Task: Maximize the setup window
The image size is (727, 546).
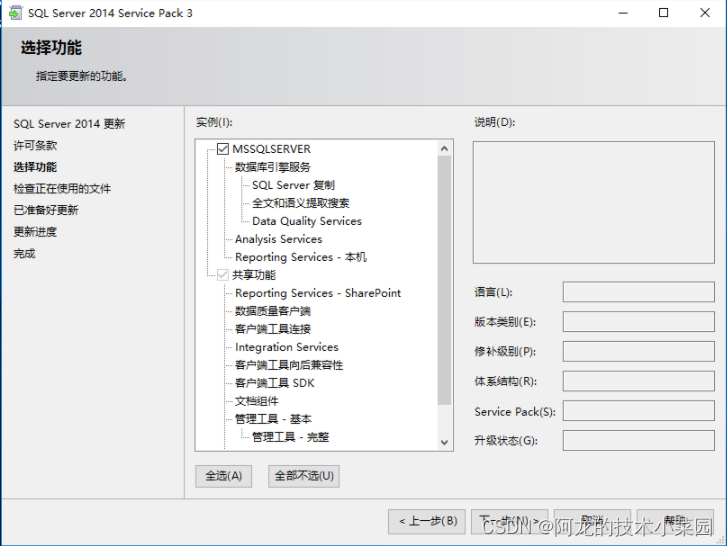Action: click(x=663, y=13)
